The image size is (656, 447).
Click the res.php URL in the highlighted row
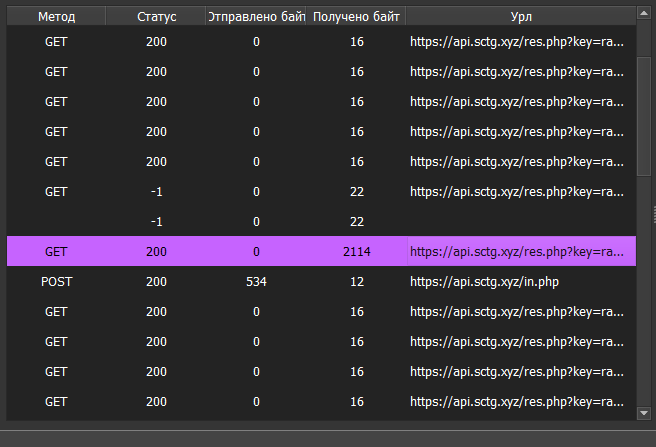520,252
